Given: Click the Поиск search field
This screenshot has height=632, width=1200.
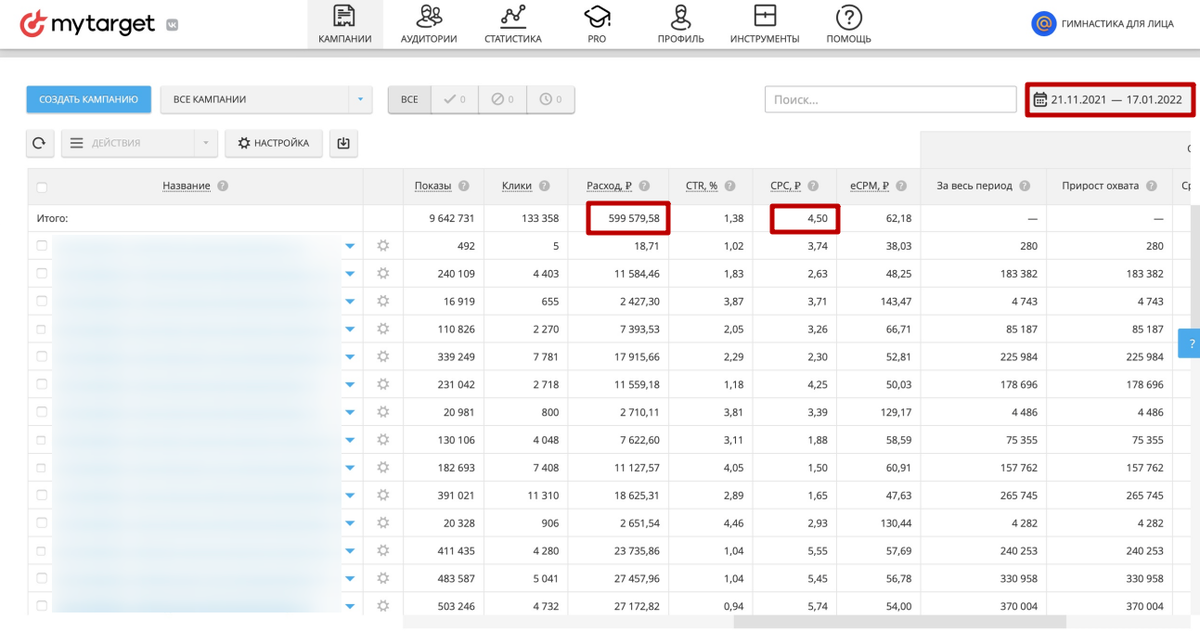Looking at the screenshot, I should [x=891, y=99].
